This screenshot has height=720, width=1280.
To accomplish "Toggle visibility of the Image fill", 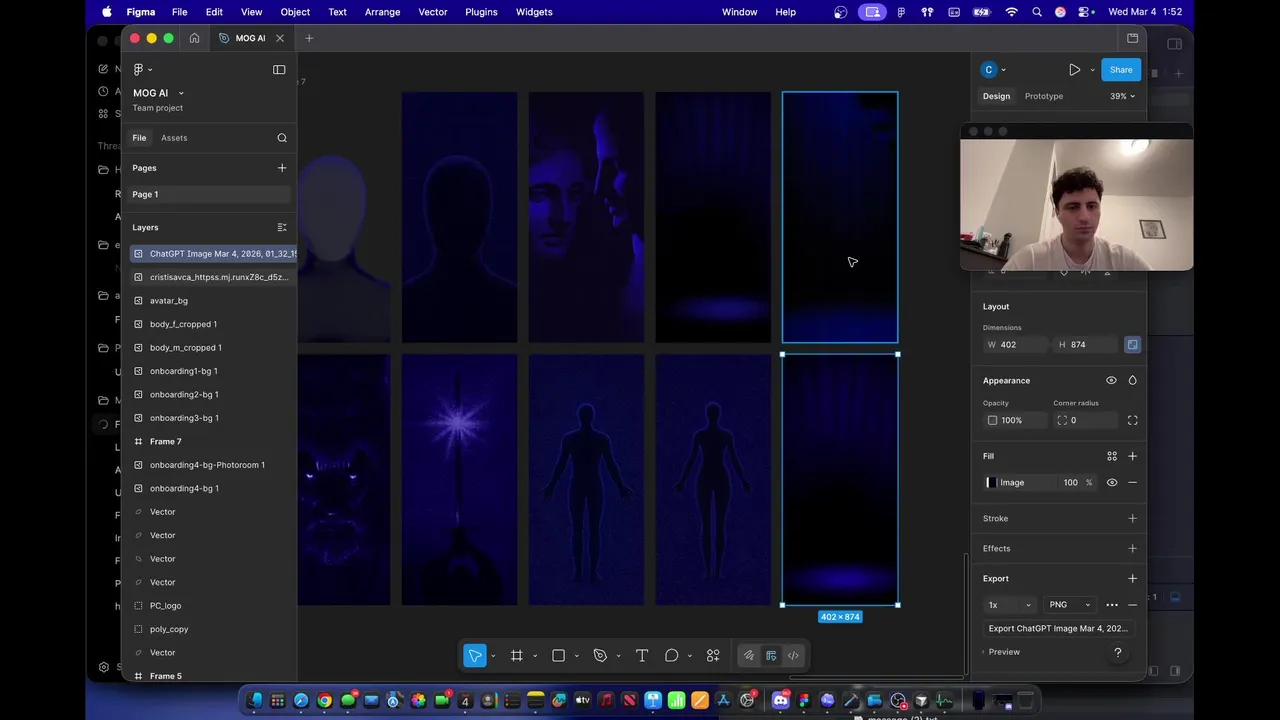I will coord(1112,482).
